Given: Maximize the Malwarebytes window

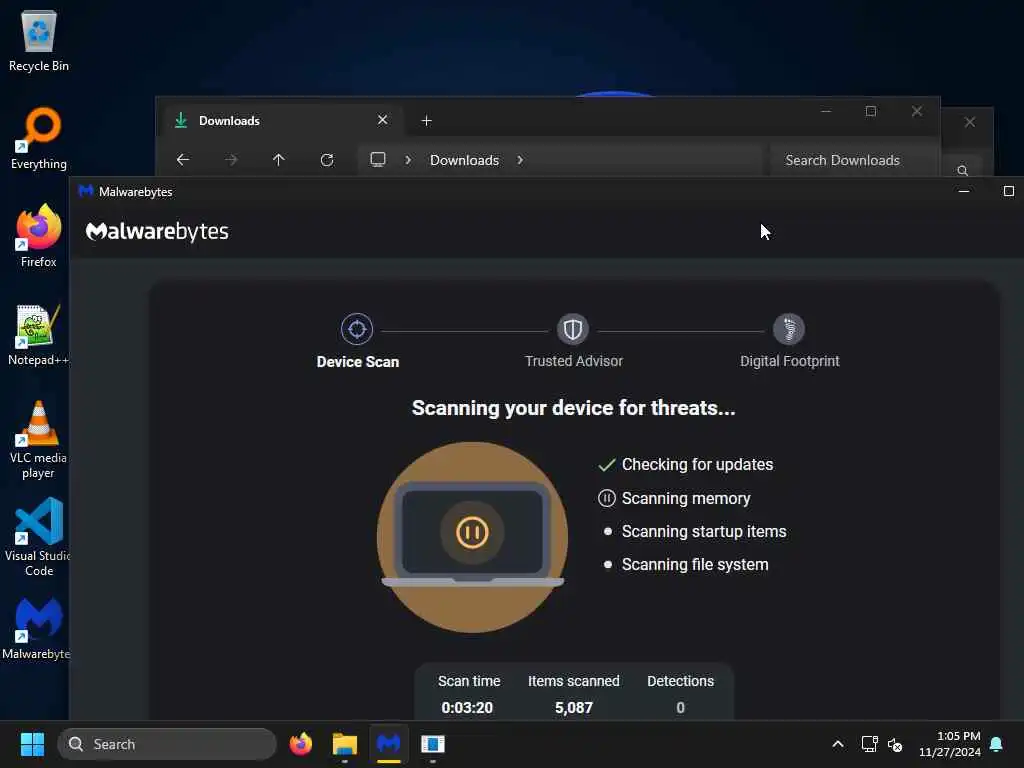Looking at the screenshot, I should (x=1009, y=191).
